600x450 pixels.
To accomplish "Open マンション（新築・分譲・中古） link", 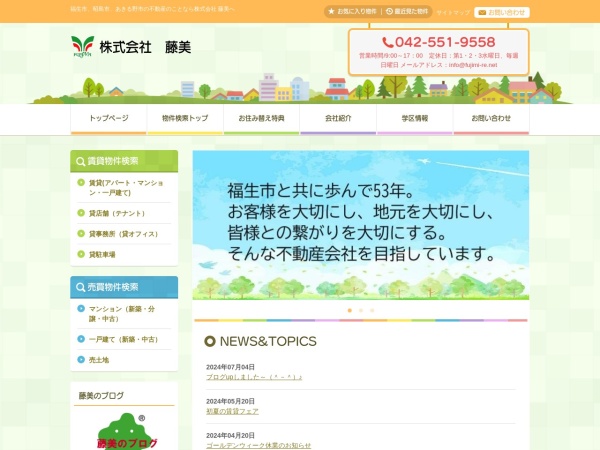I will click(122, 314).
